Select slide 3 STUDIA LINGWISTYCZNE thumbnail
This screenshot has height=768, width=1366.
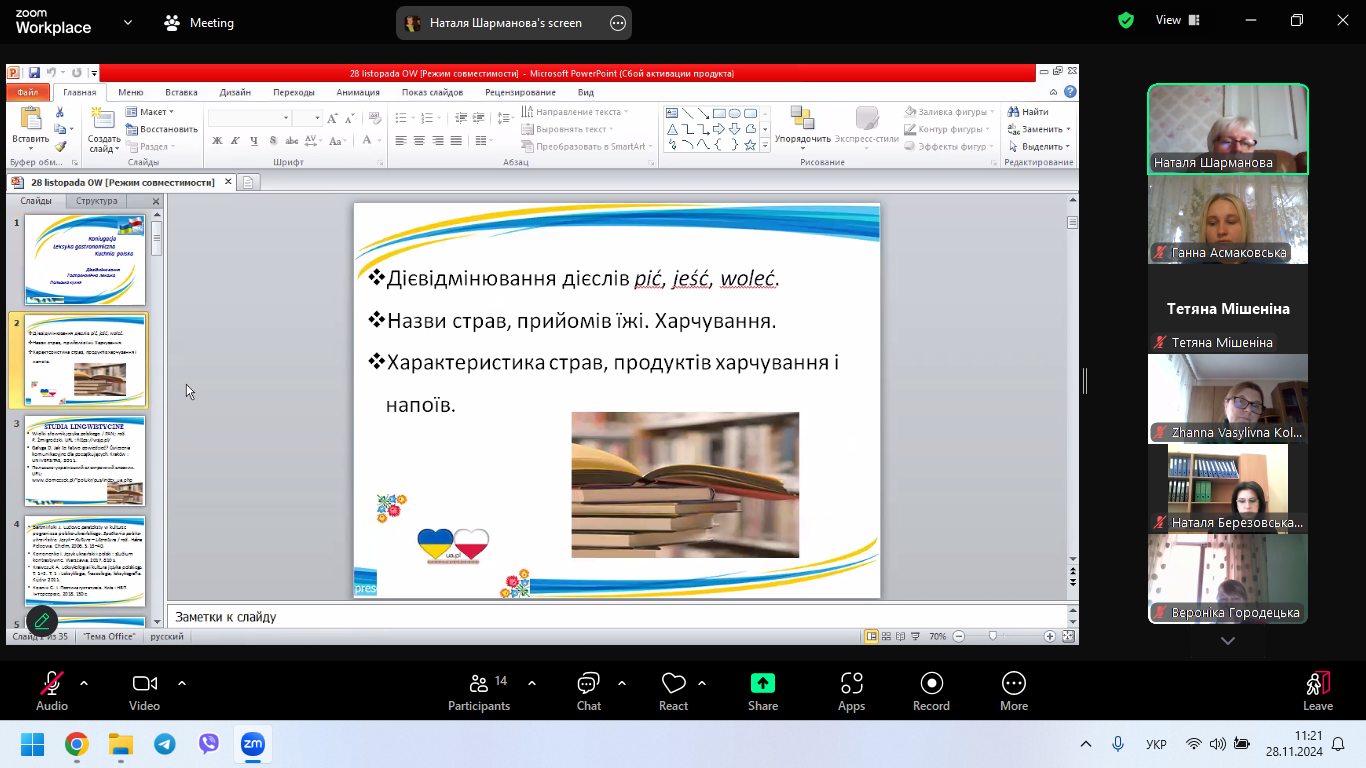(85, 461)
